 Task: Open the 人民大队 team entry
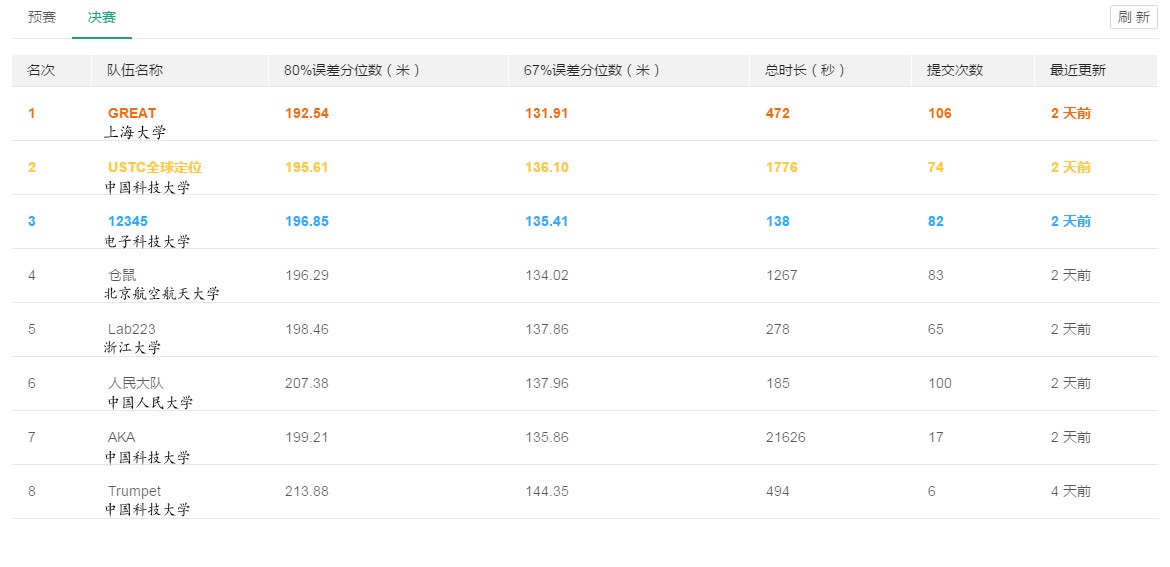[135, 383]
